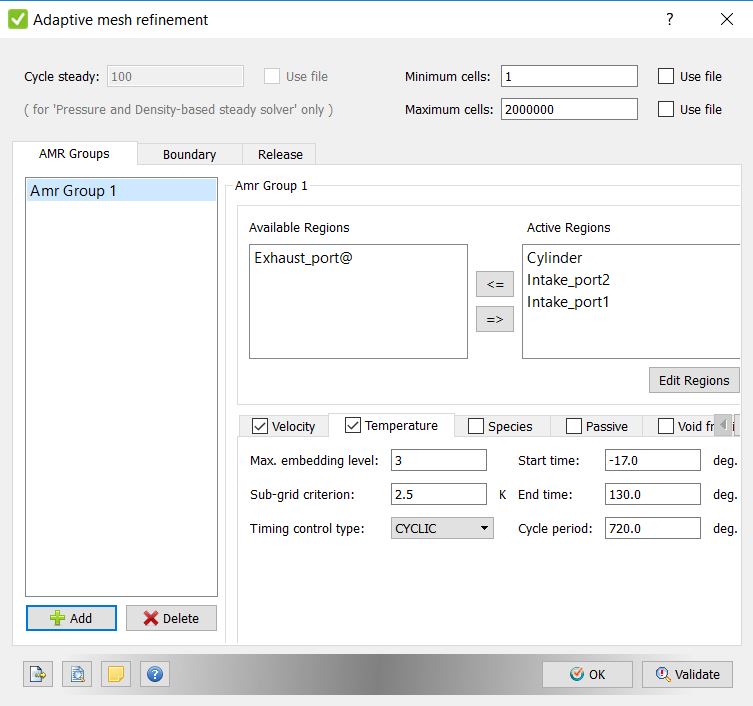Close the Adaptive mesh refinement dialog
This screenshot has height=706, width=753.
727,19
